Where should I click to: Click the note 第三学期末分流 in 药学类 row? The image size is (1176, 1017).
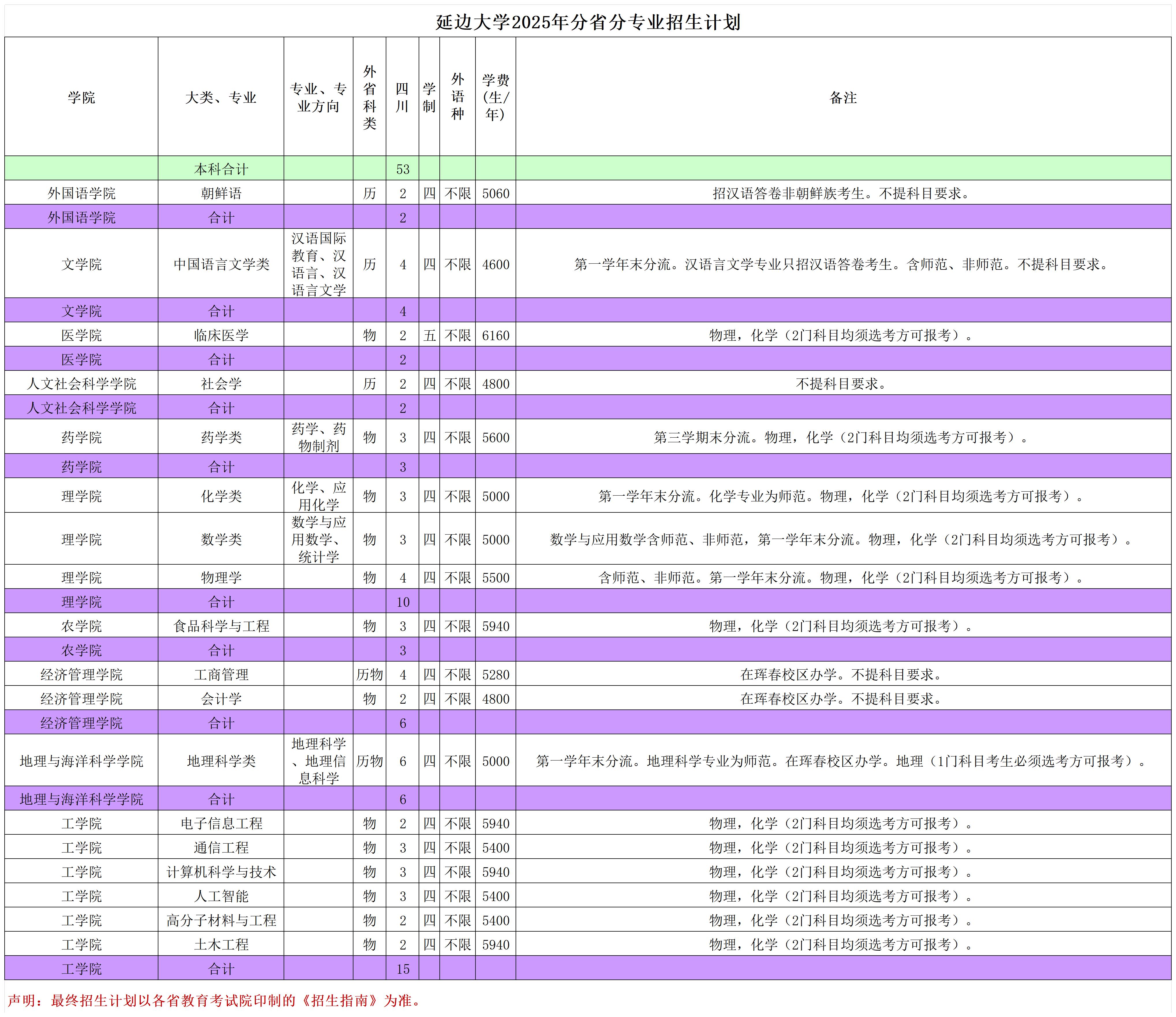tap(843, 437)
